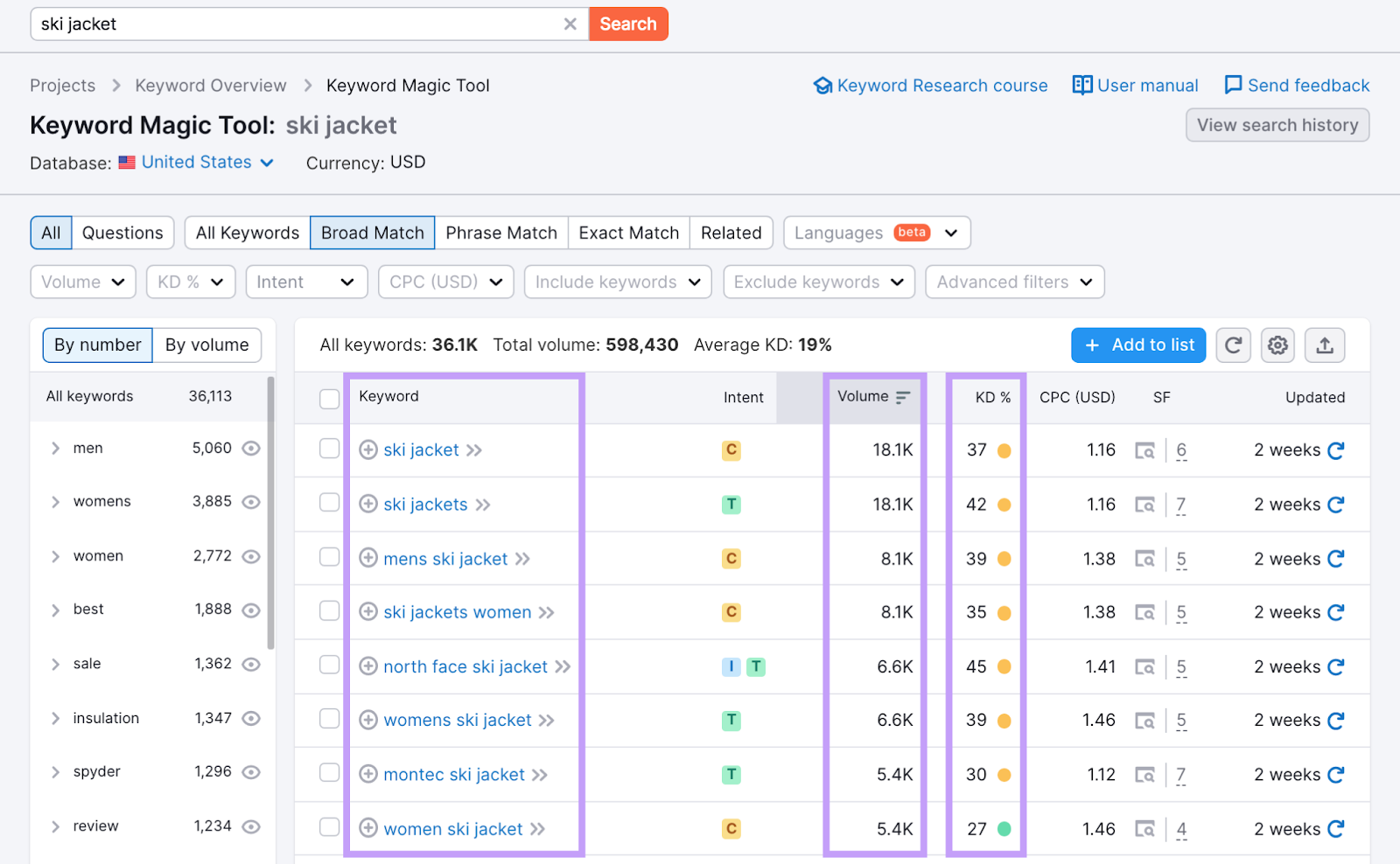Expand the "womens" keyword group in sidebar
Screen dimensions: 1400x864
point(55,501)
